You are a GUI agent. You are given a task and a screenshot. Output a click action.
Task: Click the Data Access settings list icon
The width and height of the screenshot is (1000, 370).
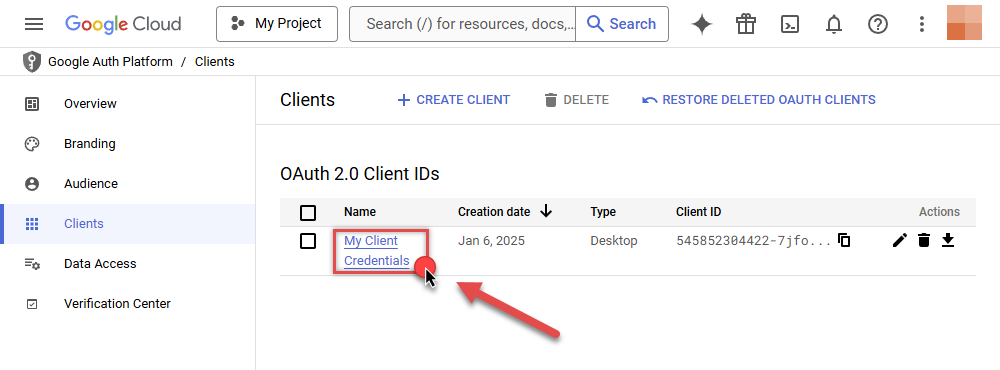pos(32,263)
